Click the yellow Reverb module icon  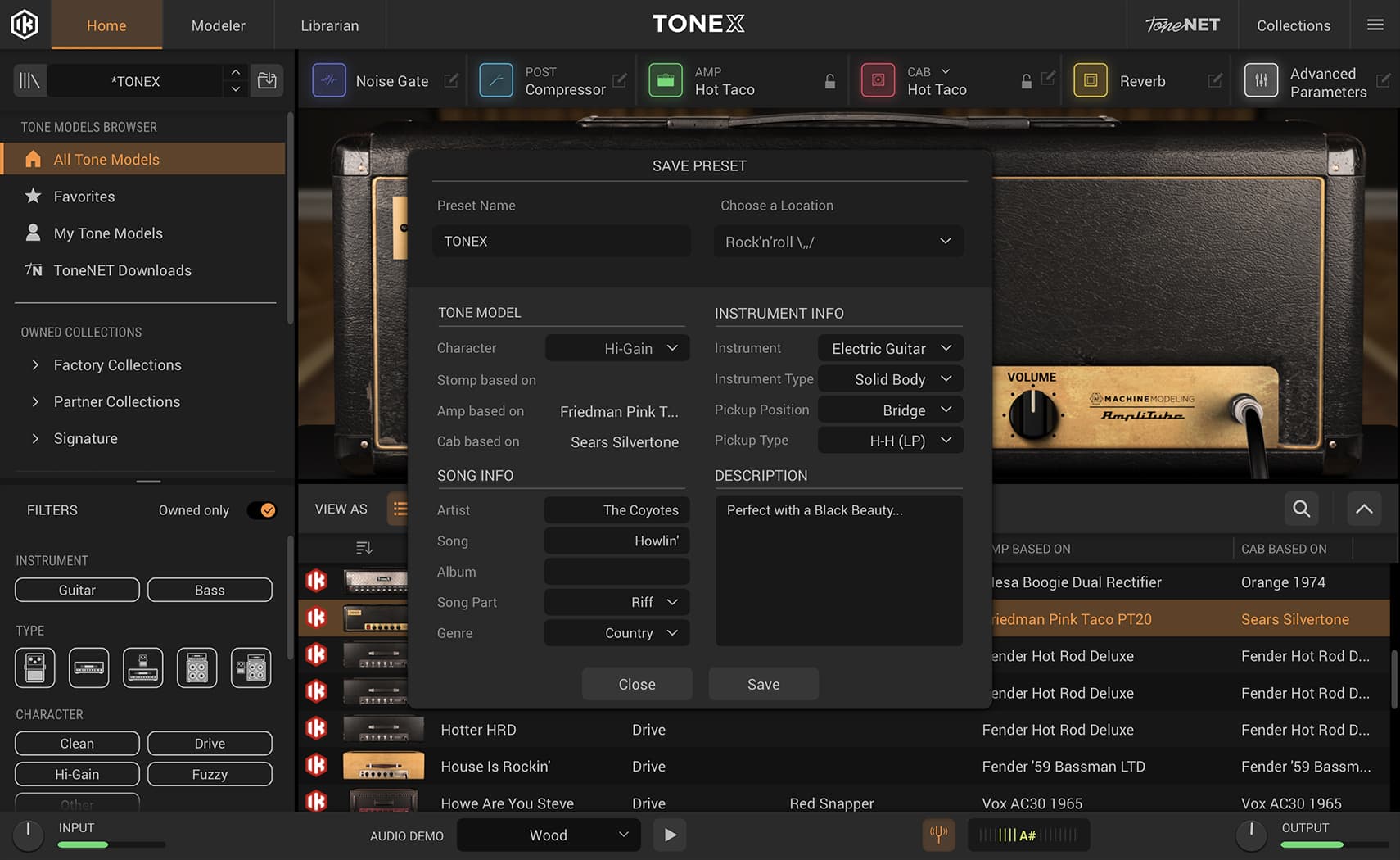(x=1091, y=80)
